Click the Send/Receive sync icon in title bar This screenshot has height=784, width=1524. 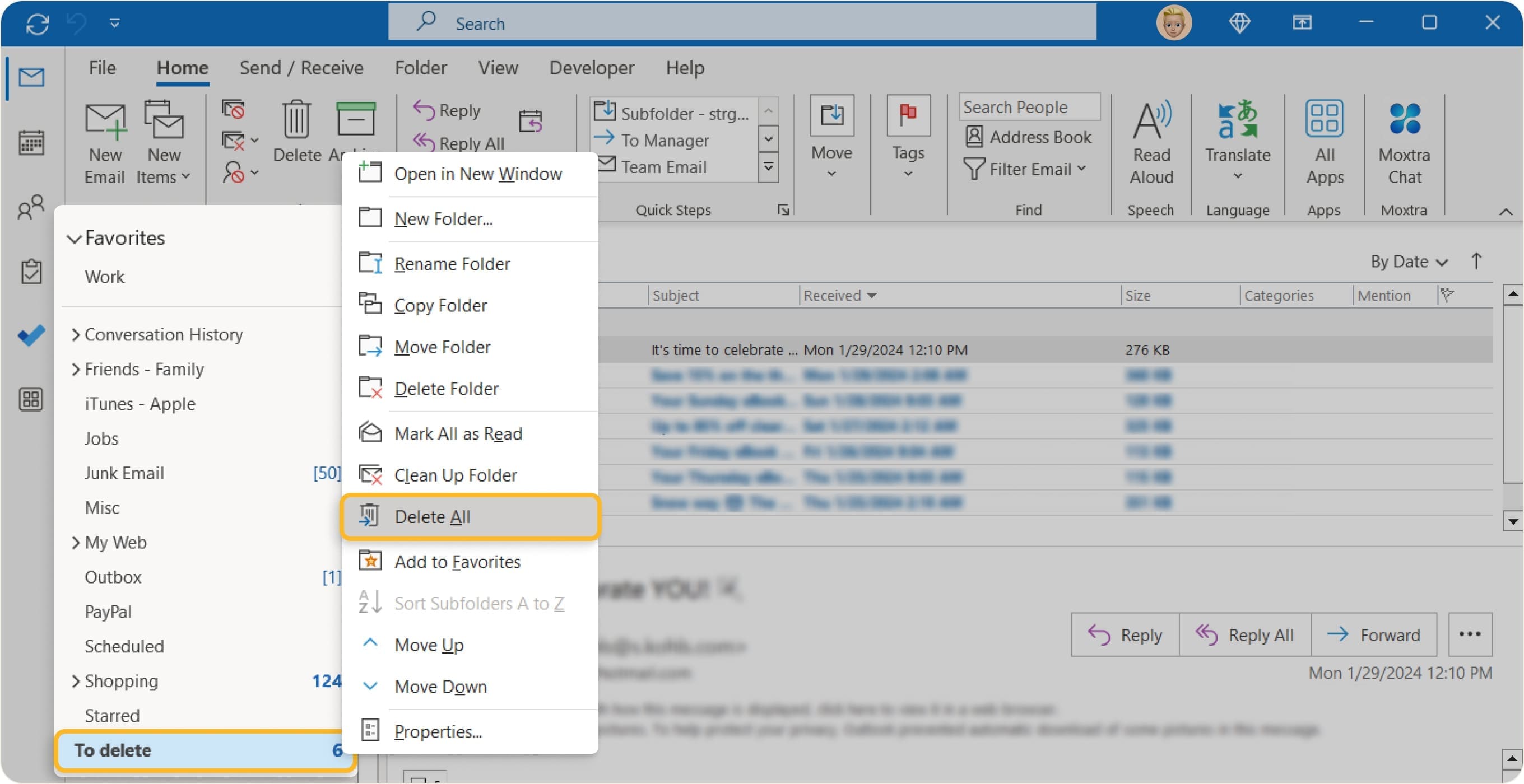pyautogui.click(x=38, y=24)
